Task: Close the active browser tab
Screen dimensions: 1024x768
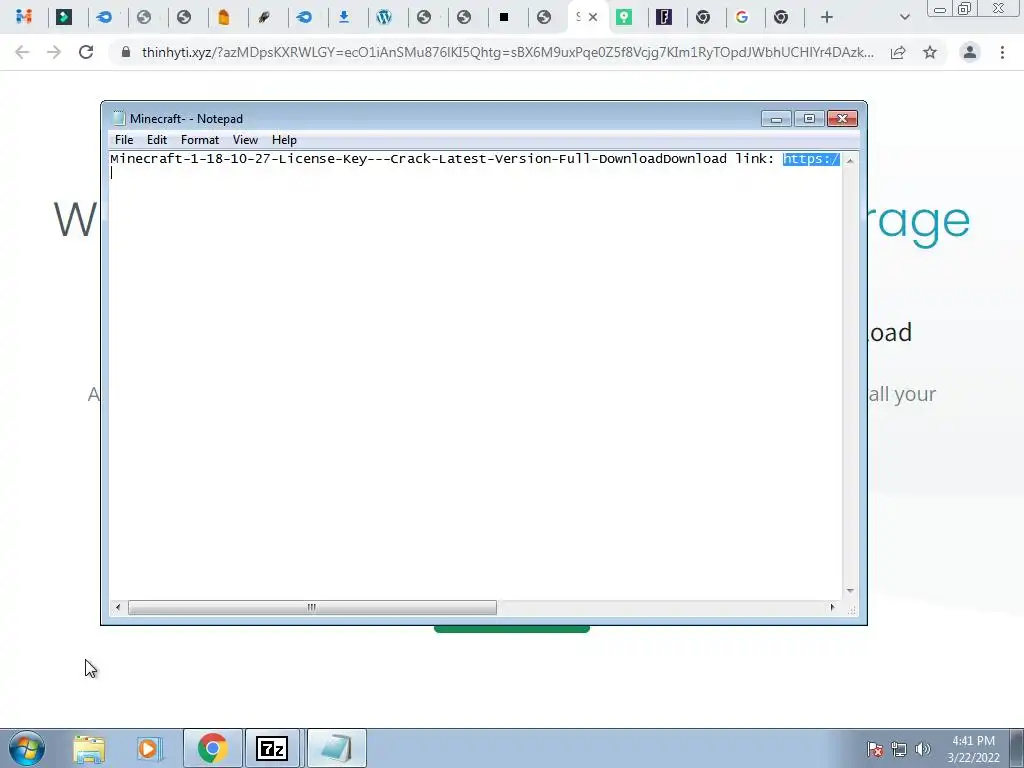Action: click(593, 17)
